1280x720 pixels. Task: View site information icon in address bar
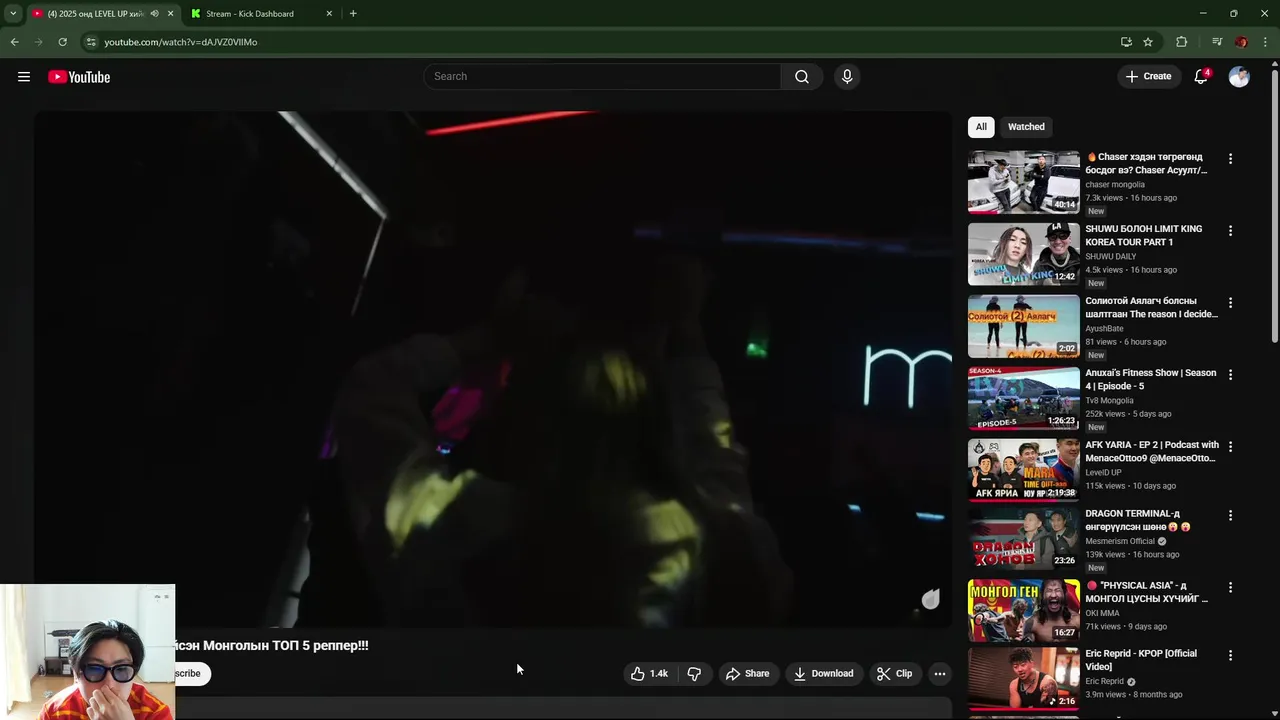[91, 42]
